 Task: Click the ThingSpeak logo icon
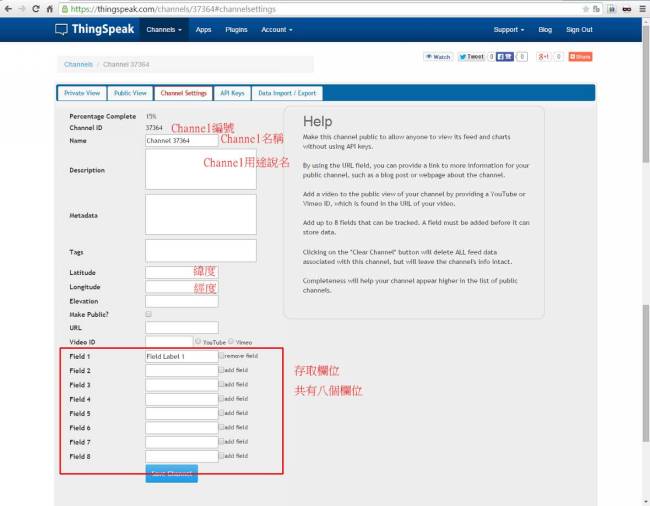click(62, 30)
